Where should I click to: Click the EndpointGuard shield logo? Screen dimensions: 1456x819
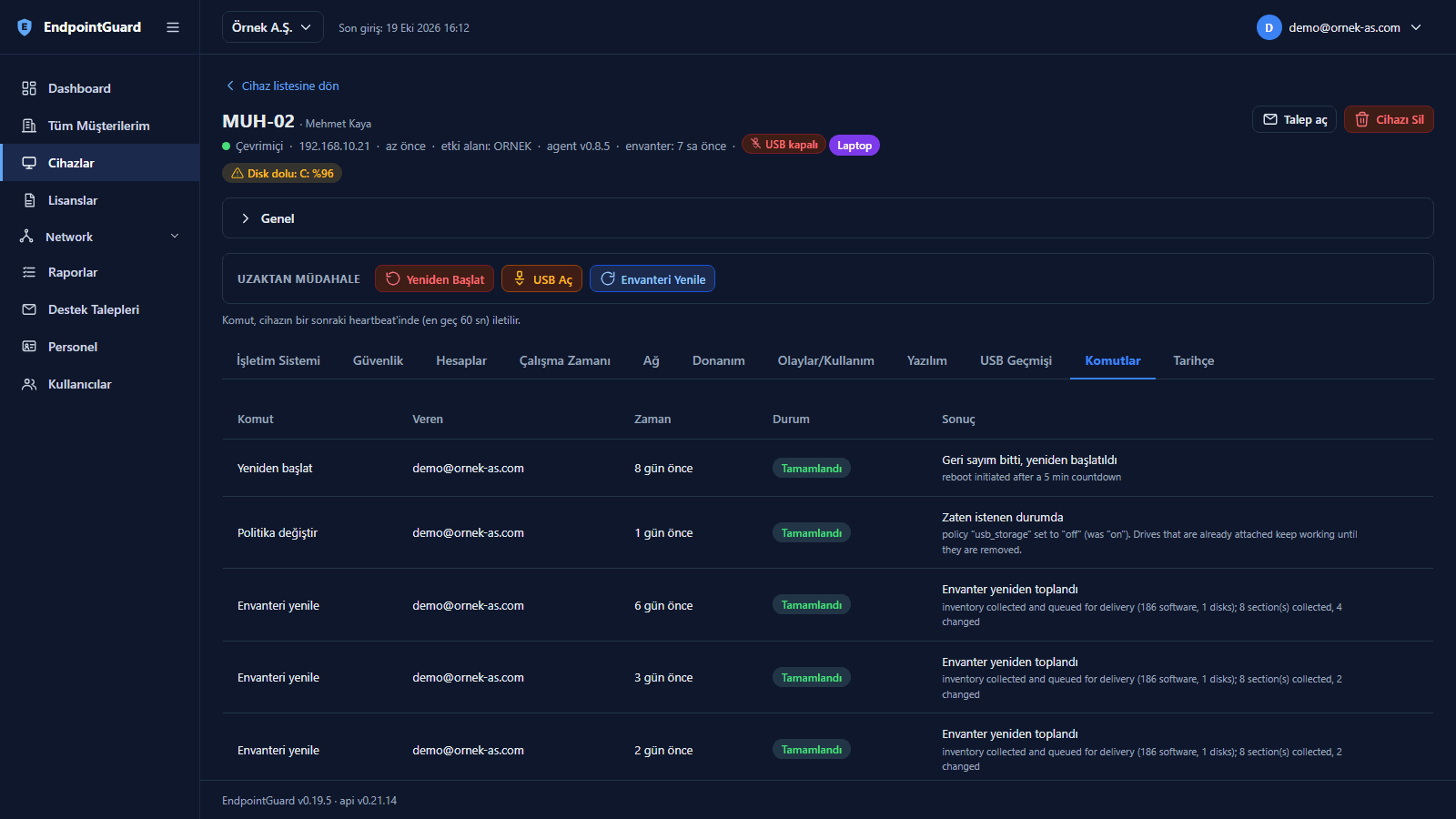25,27
